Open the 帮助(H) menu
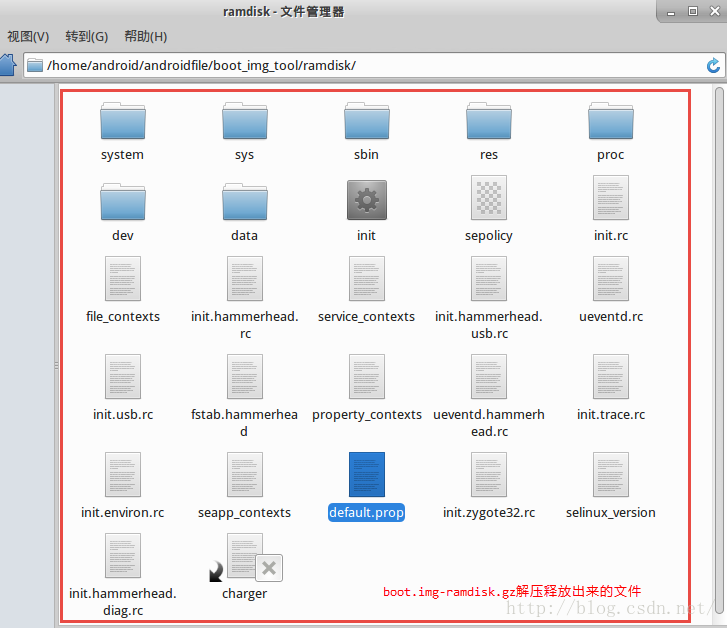 pyautogui.click(x=146, y=37)
